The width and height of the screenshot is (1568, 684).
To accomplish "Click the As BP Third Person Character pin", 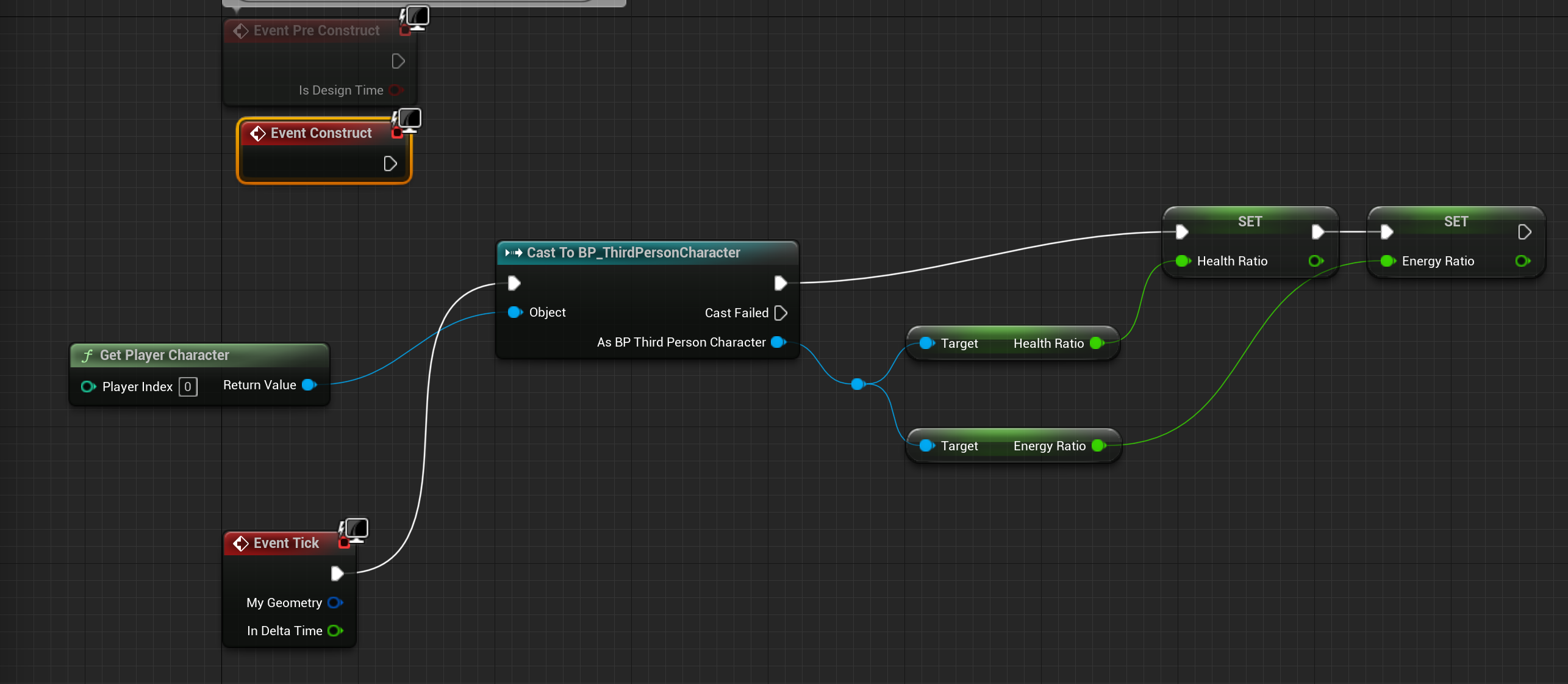I will (x=778, y=342).
